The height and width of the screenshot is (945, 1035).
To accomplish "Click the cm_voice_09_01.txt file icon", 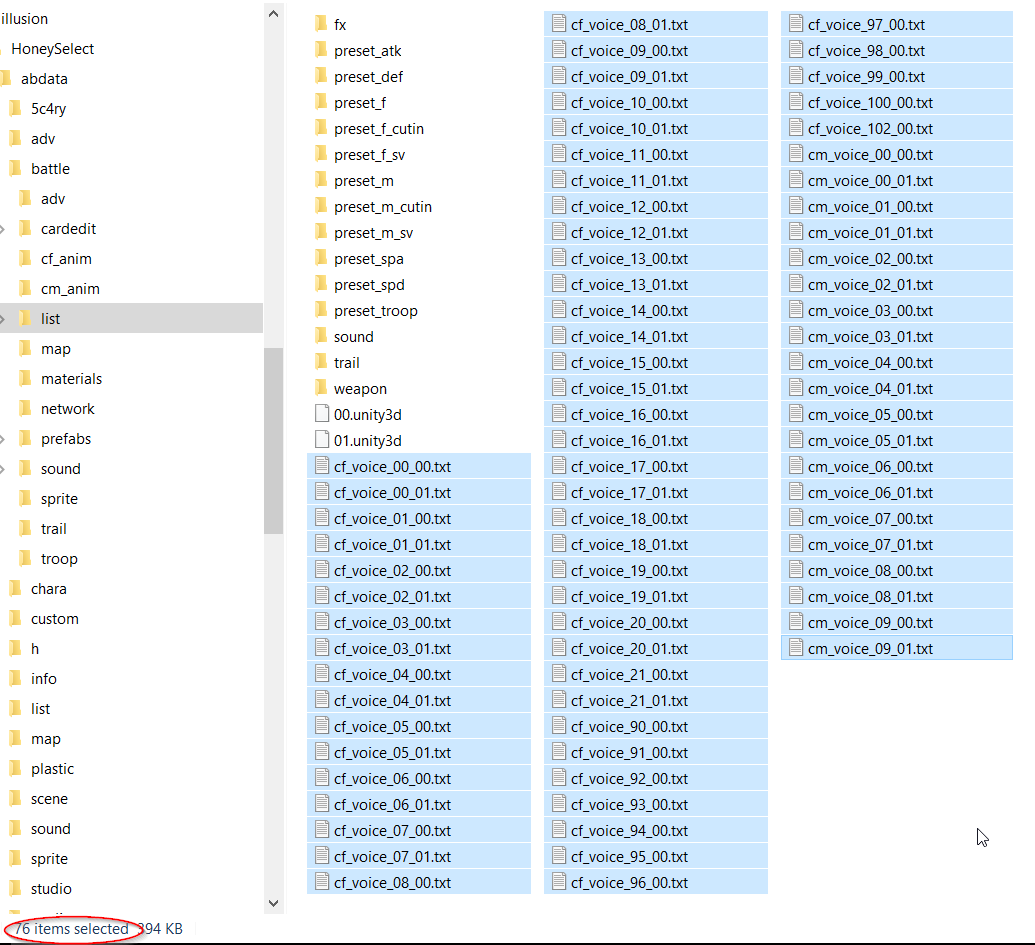I will pyautogui.click(x=795, y=648).
